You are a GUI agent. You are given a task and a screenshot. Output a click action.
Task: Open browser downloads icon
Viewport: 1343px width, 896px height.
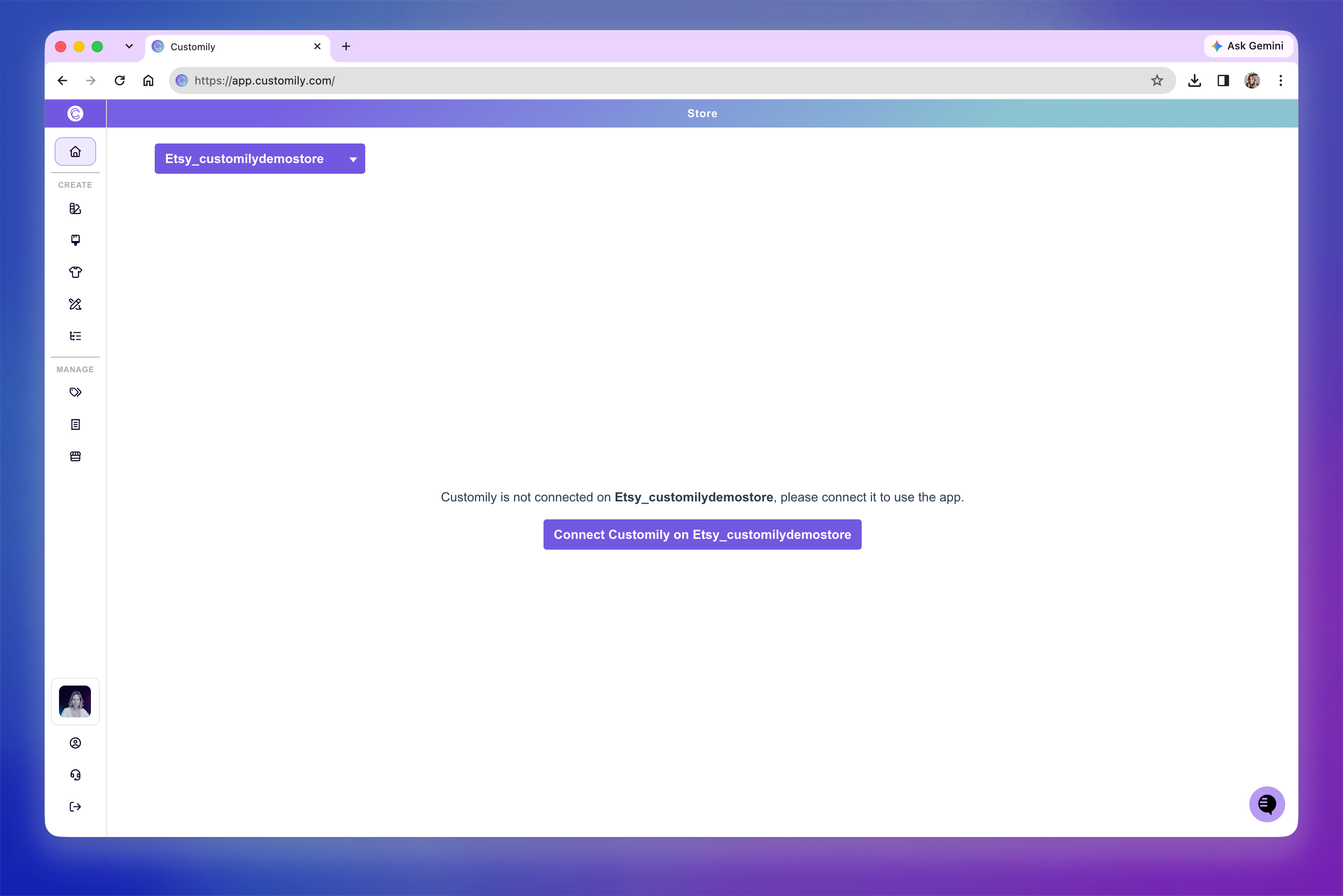click(1194, 81)
